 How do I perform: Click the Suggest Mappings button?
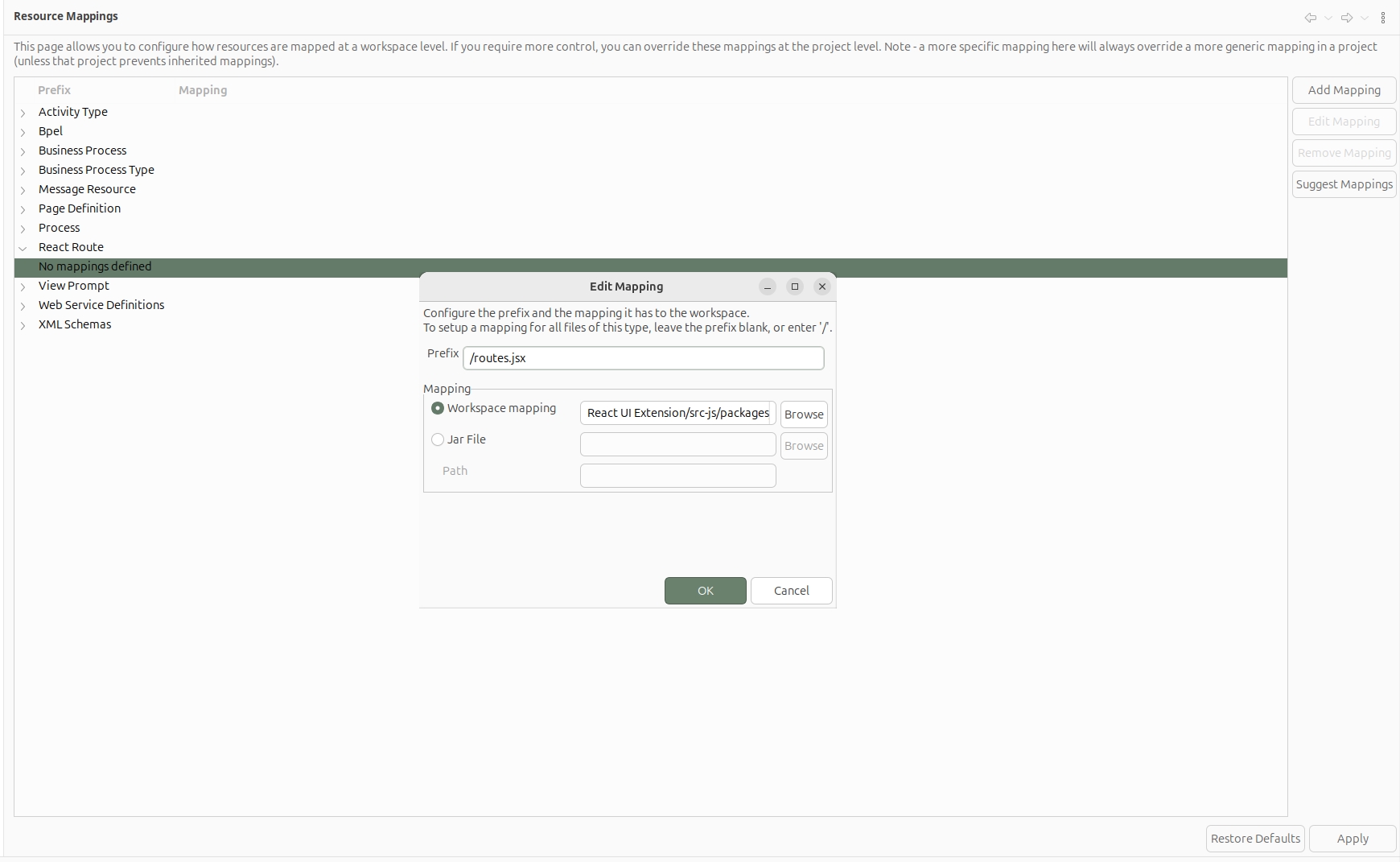pos(1344,184)
